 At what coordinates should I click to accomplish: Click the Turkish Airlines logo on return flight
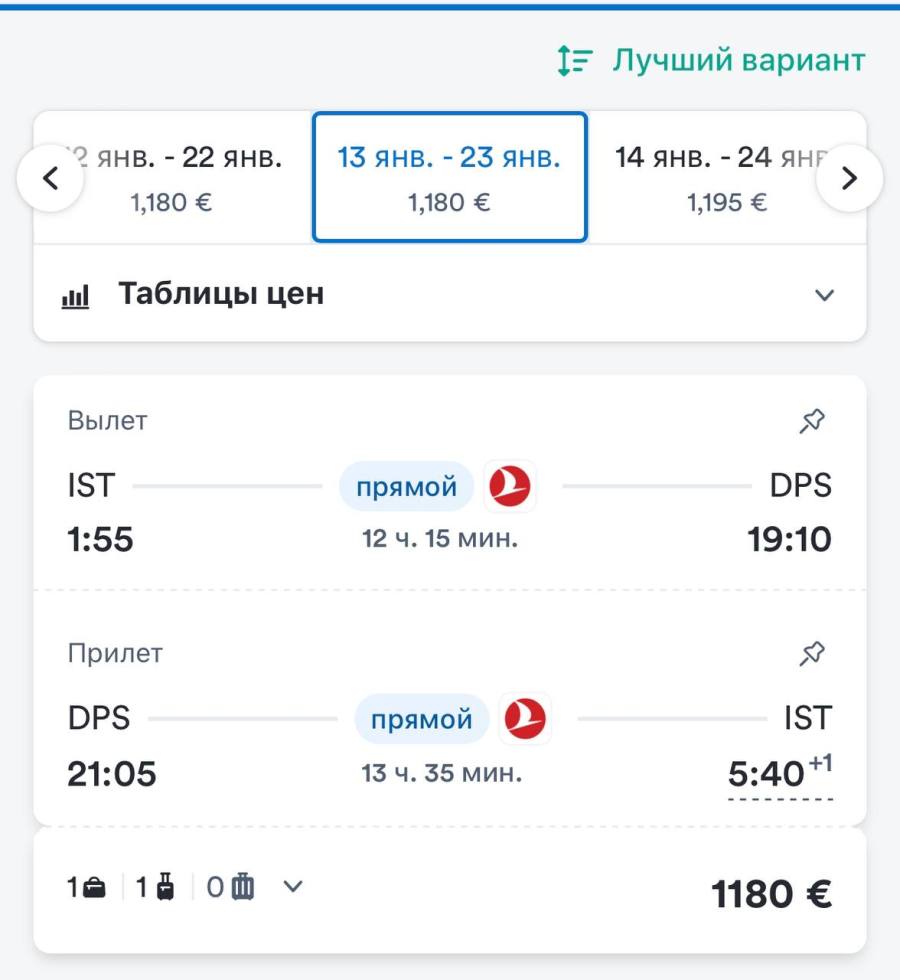tap(525, 719)
